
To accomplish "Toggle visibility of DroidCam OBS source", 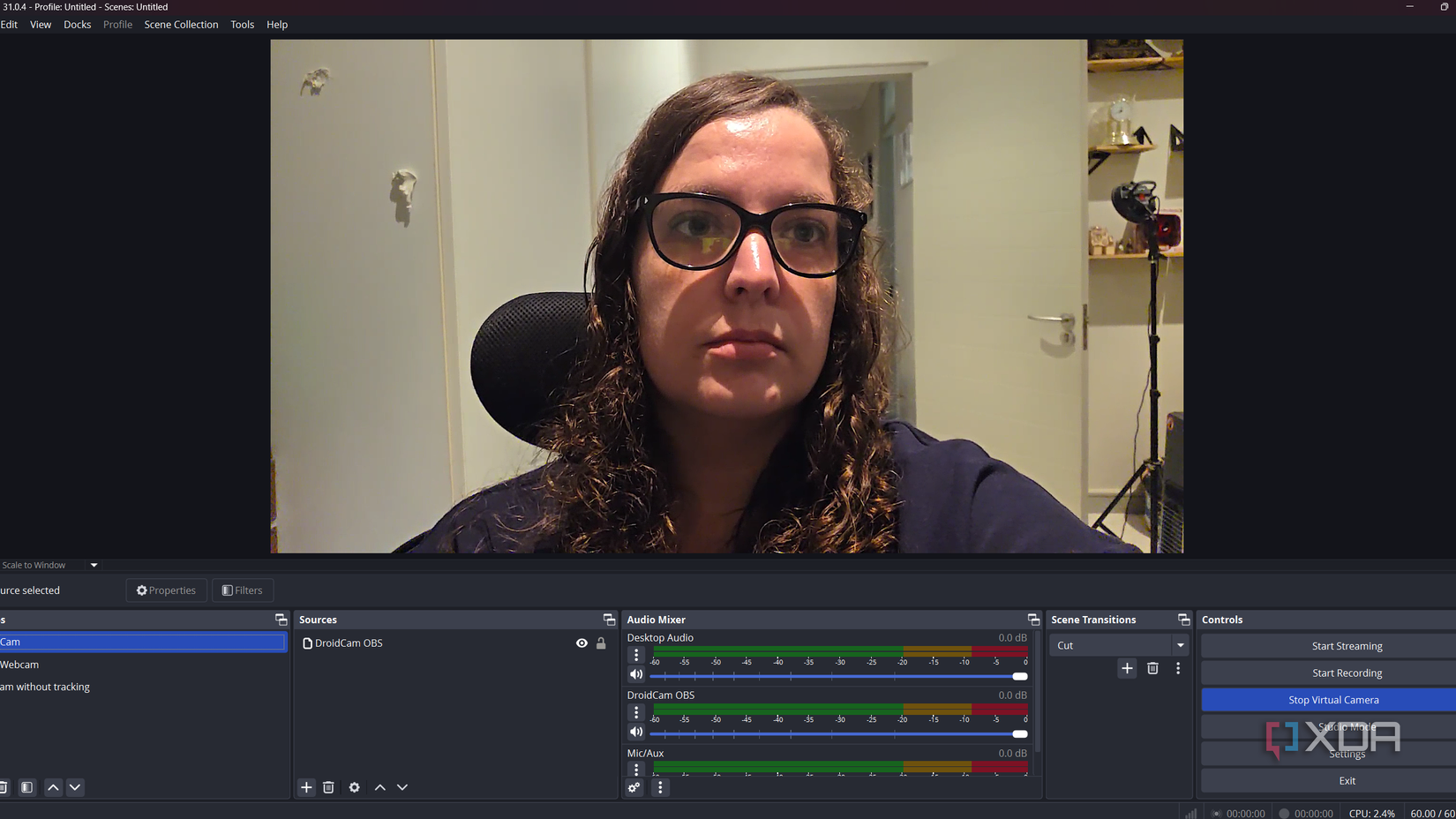I will [582, 642].
